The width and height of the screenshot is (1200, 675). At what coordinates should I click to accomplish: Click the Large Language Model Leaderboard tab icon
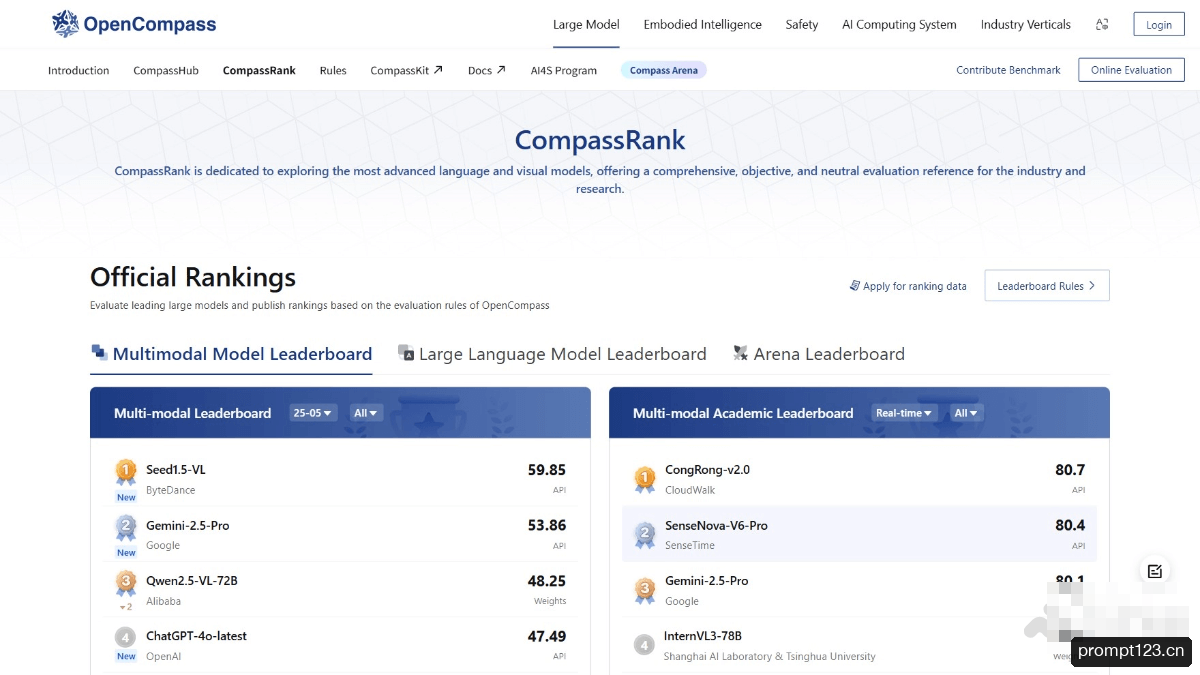(x=406, y=353)
